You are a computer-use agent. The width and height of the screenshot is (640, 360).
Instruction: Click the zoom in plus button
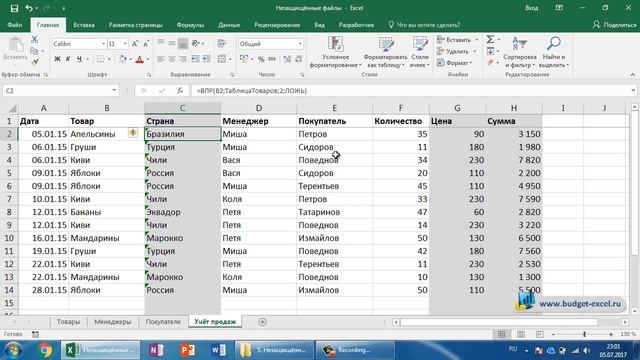coord(611,334)
